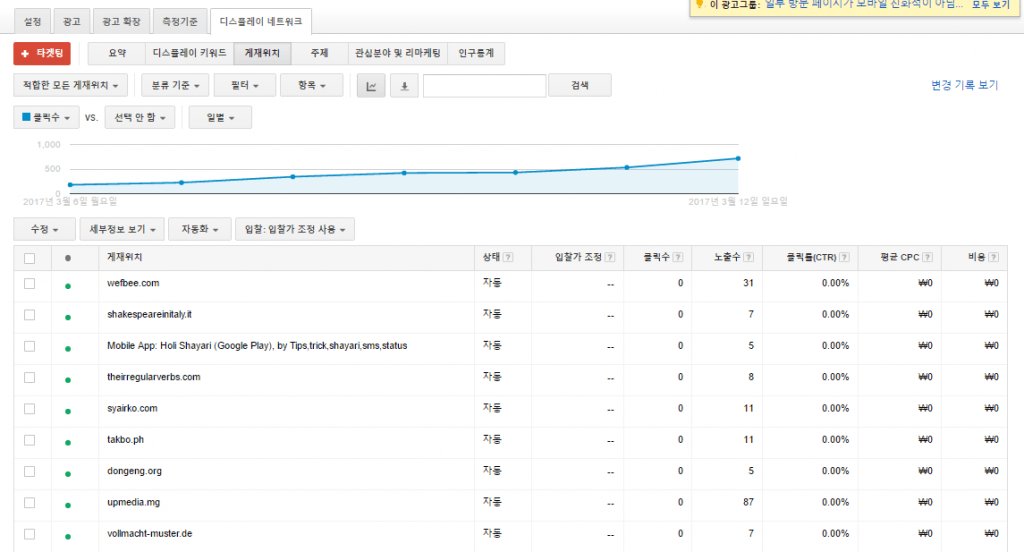Click the vollmacht-muster.de placement text
This screenshot has height=552, width=1024.
(150, 534)
